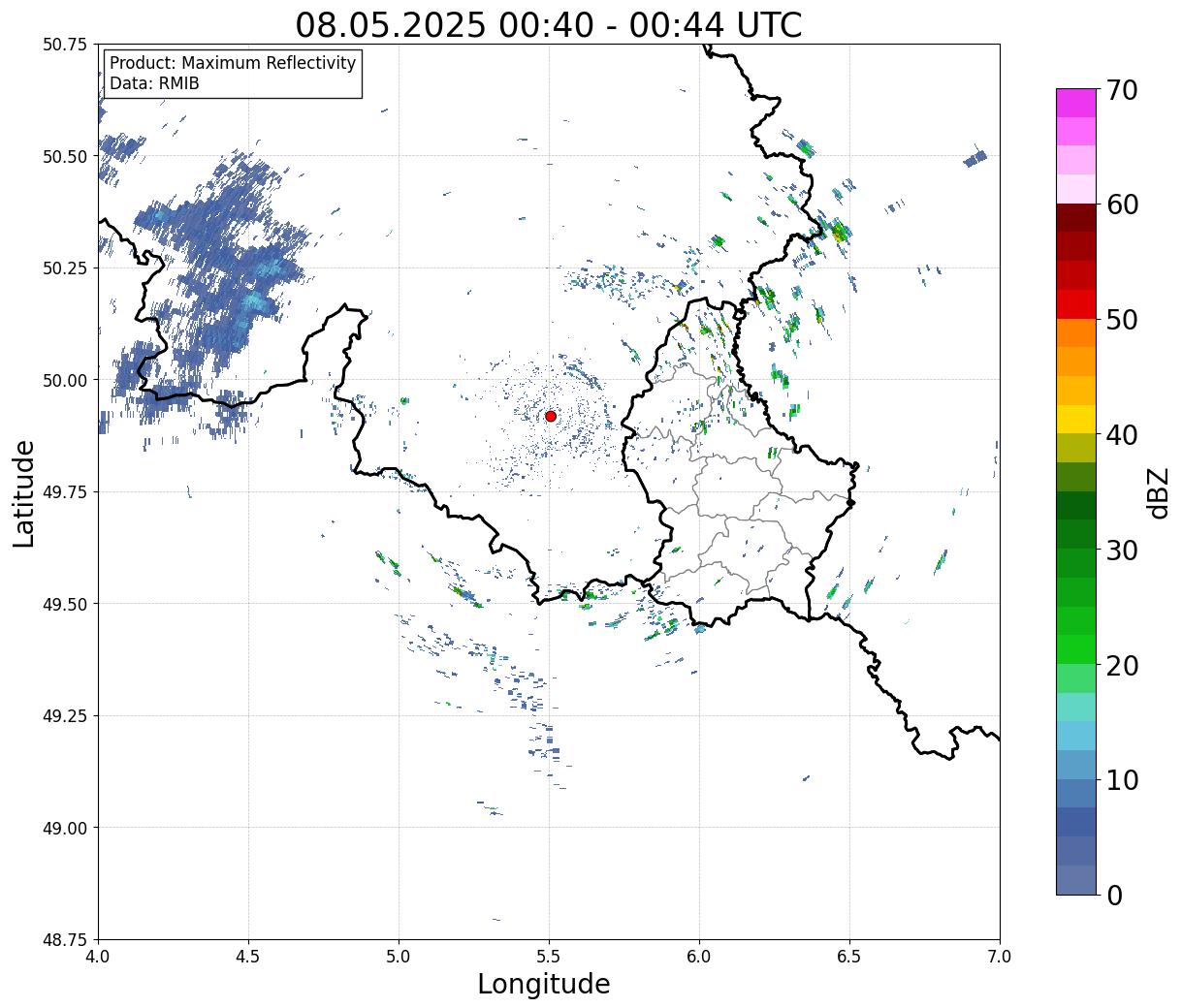Click the 'Data: RMIB' text line

tap(154, 83)
